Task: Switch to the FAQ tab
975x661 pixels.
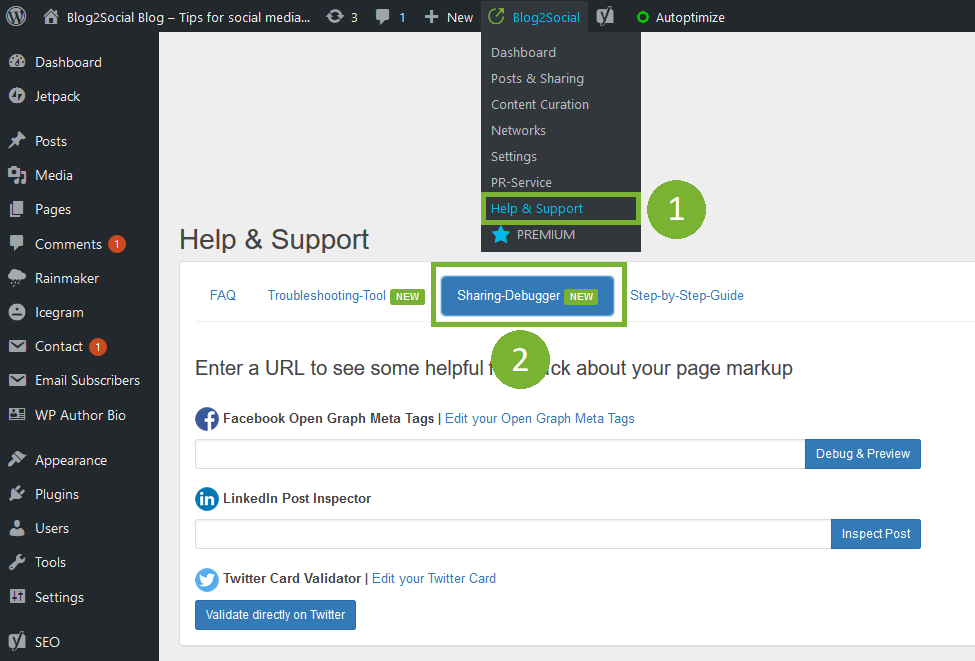Action: point(223,295)
